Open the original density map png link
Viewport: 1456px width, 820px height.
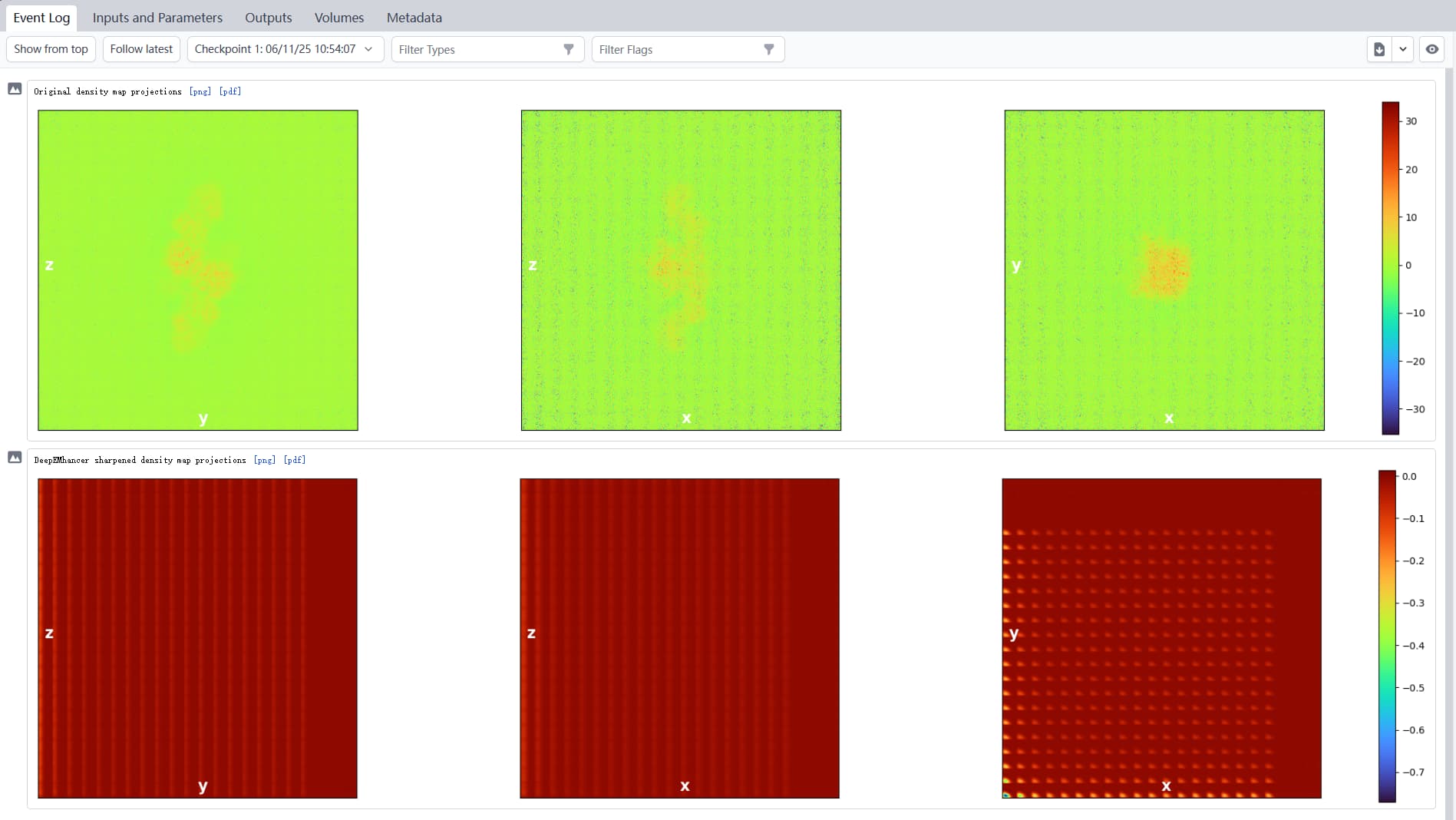coord(200,91)
